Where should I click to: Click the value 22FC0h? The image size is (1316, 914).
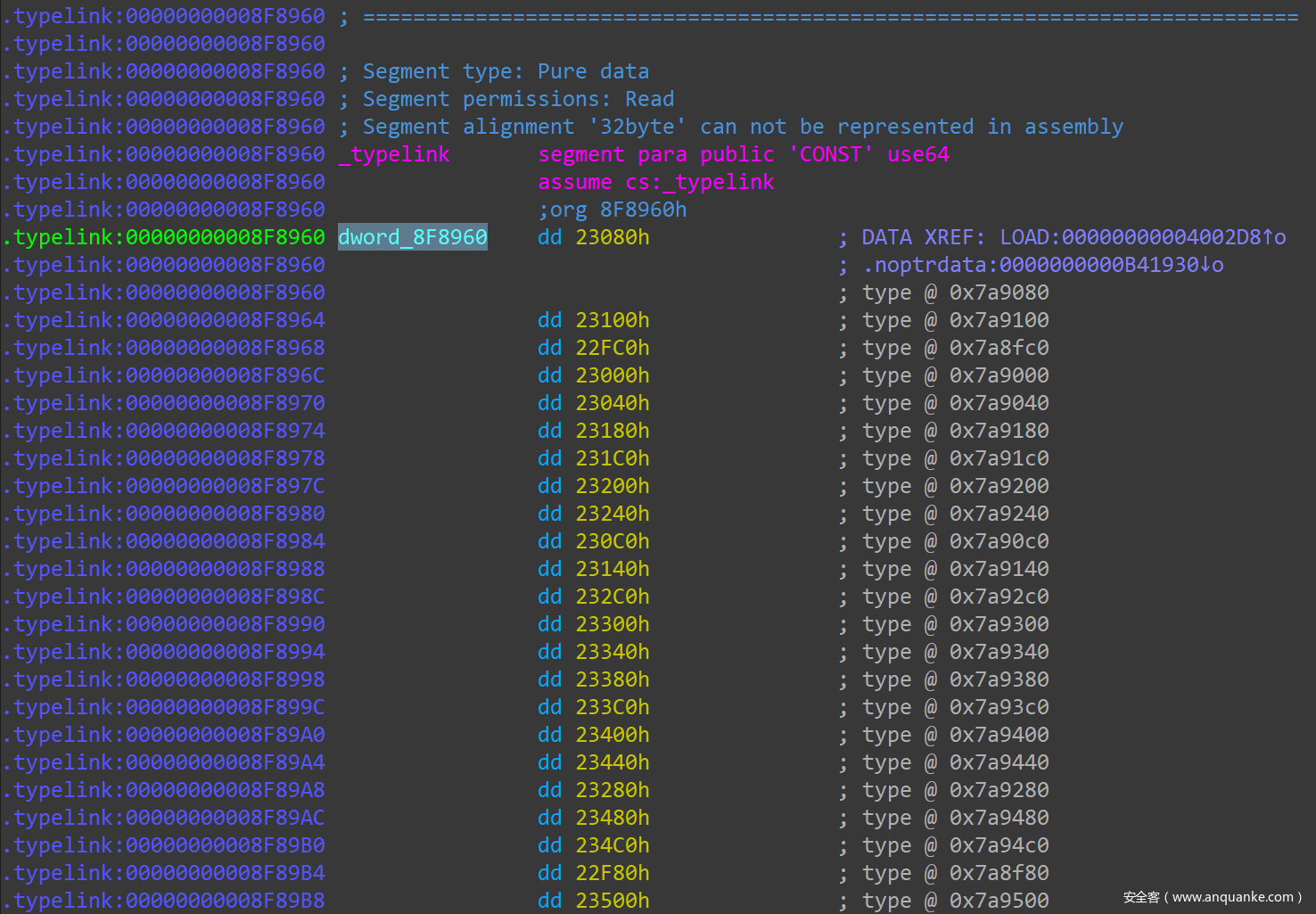point(612,348)
